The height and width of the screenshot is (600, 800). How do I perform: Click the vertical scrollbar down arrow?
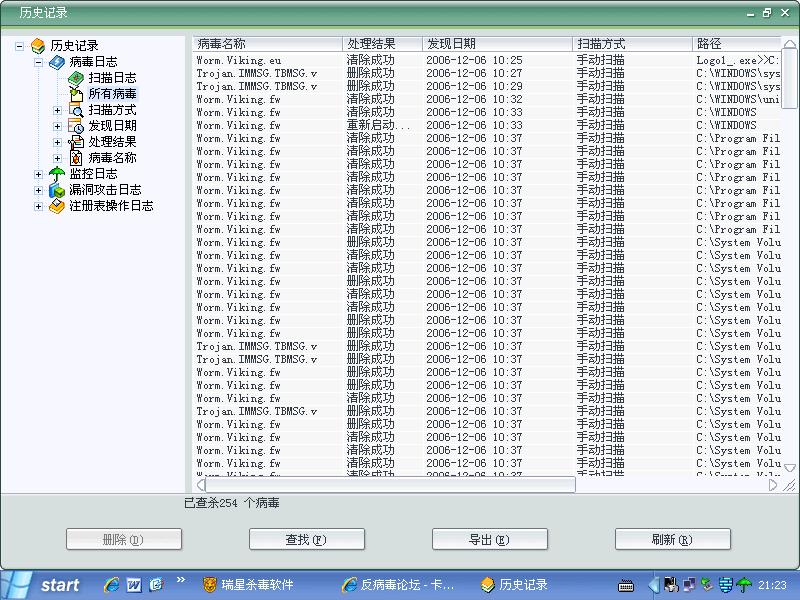(790, 468)
